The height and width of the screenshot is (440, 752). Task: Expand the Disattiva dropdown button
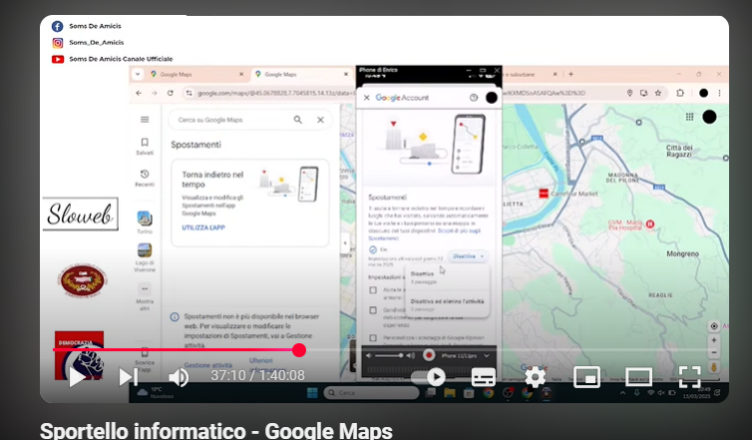pyautogui.click(x=468, y=256)
